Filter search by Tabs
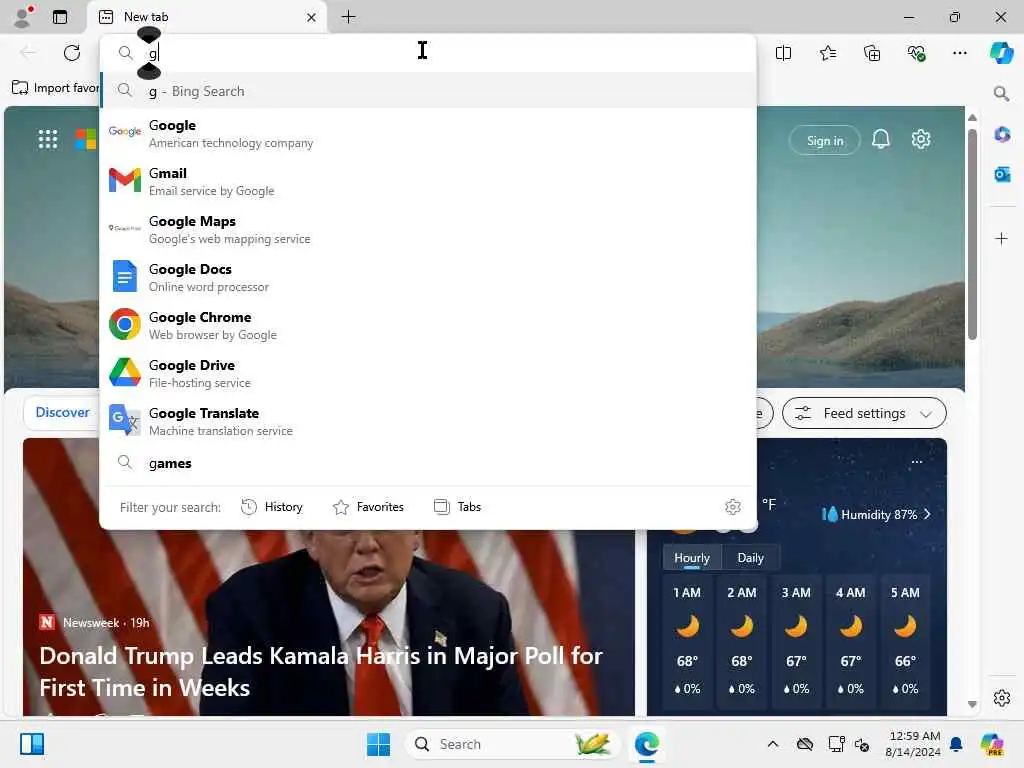Viewport: 1024px width, 768px height. [457, 507]
